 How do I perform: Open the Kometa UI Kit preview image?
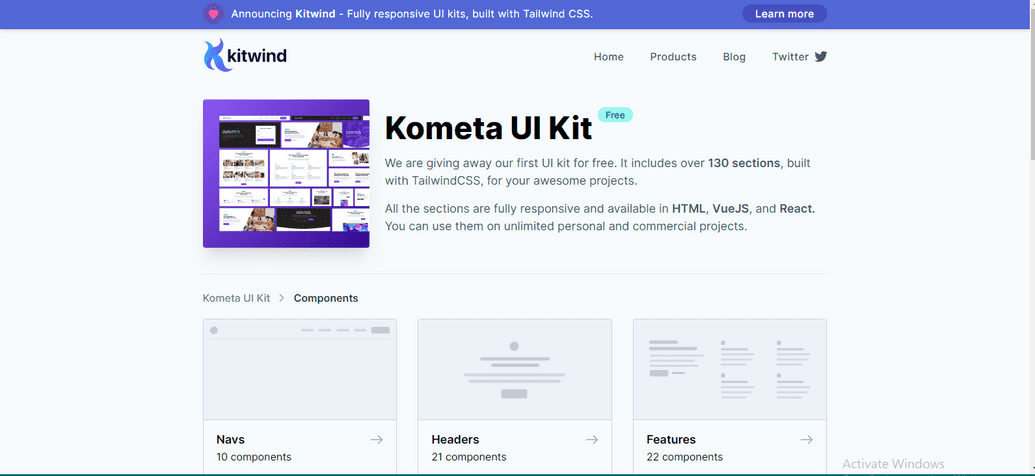(286, 174)
